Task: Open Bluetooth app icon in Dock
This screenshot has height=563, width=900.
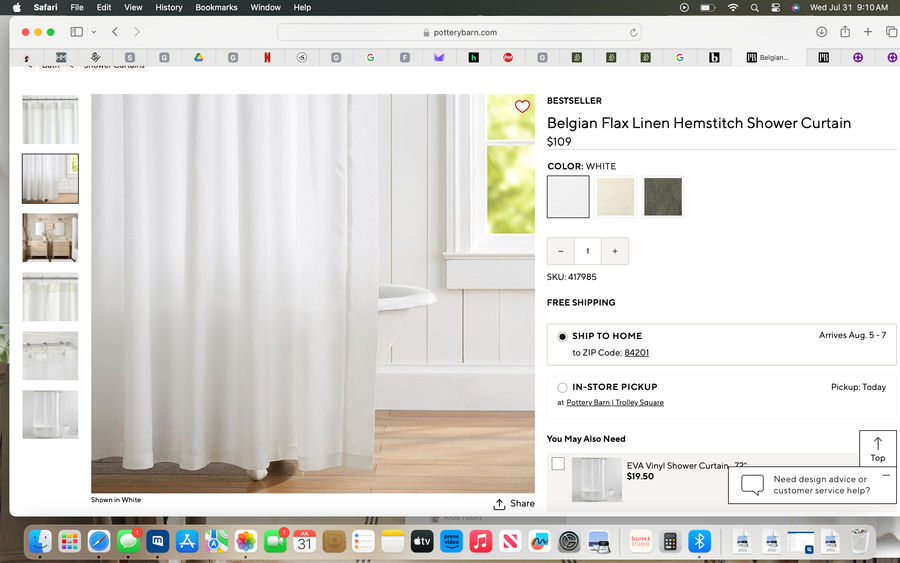Action: coord(699,541)
